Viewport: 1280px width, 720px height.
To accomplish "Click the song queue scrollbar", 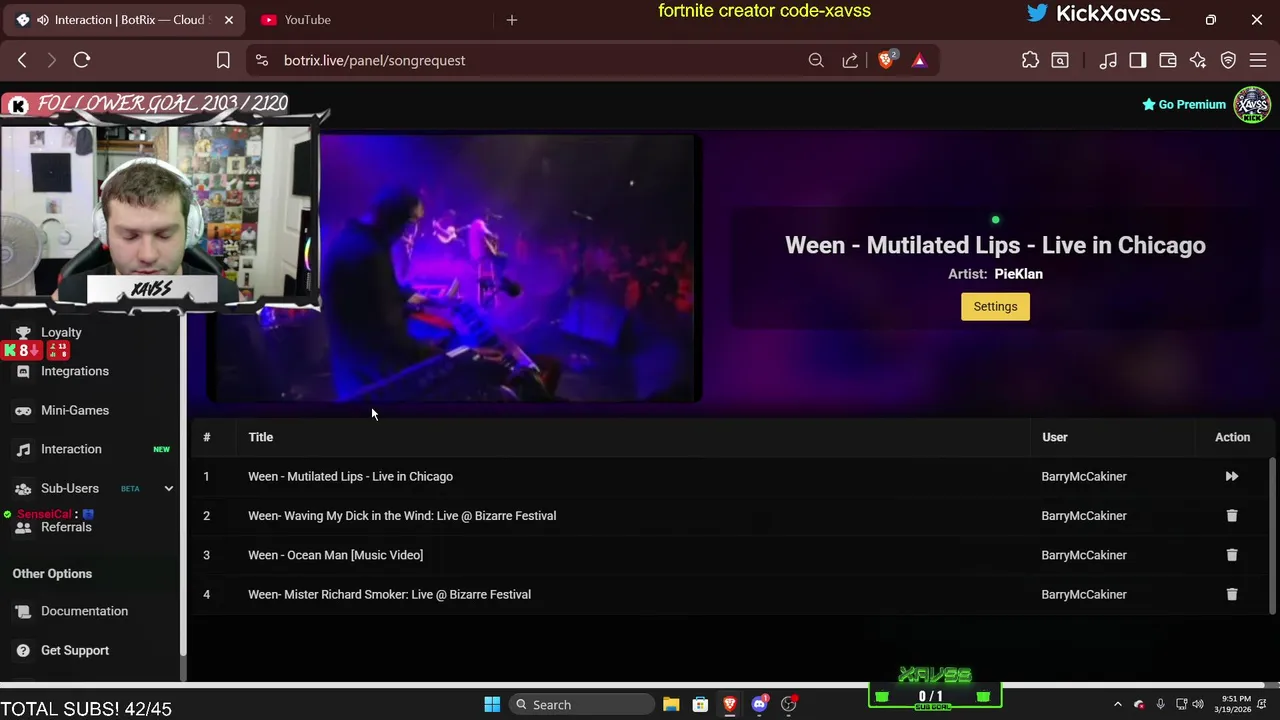I will [x=1273, y=535].
